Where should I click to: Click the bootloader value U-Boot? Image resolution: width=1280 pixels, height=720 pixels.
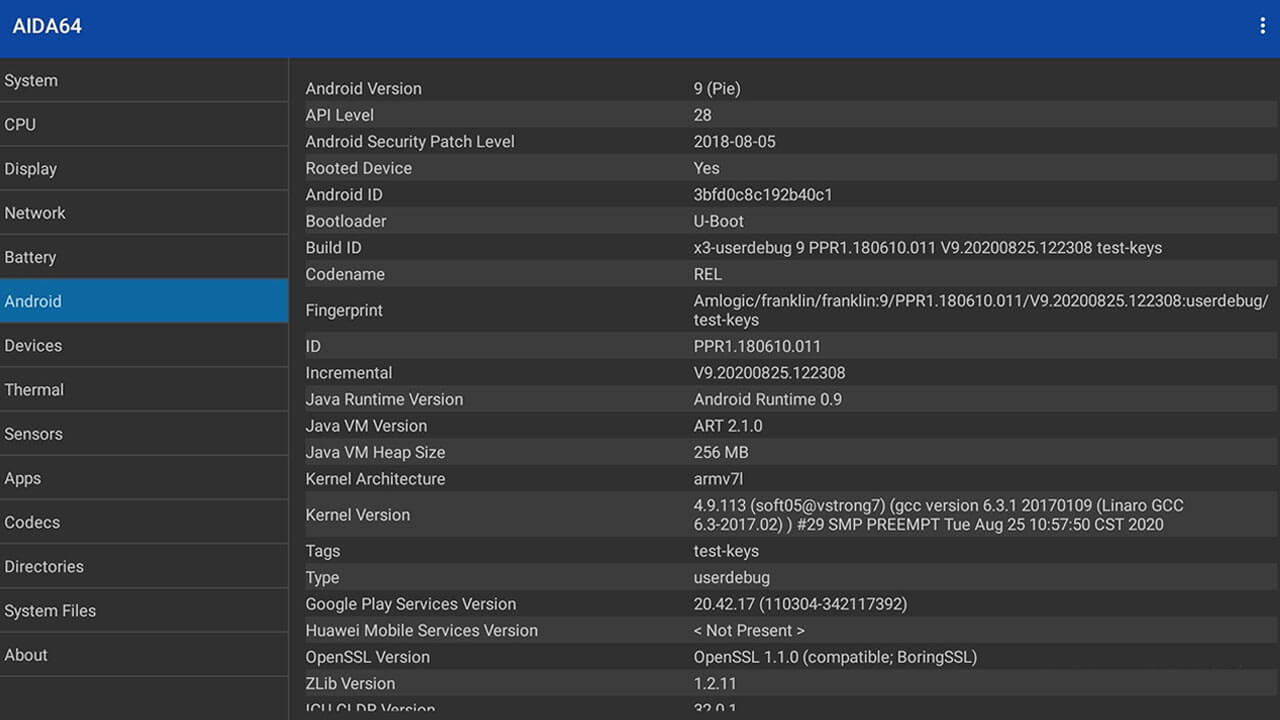(x=718, y=221)
